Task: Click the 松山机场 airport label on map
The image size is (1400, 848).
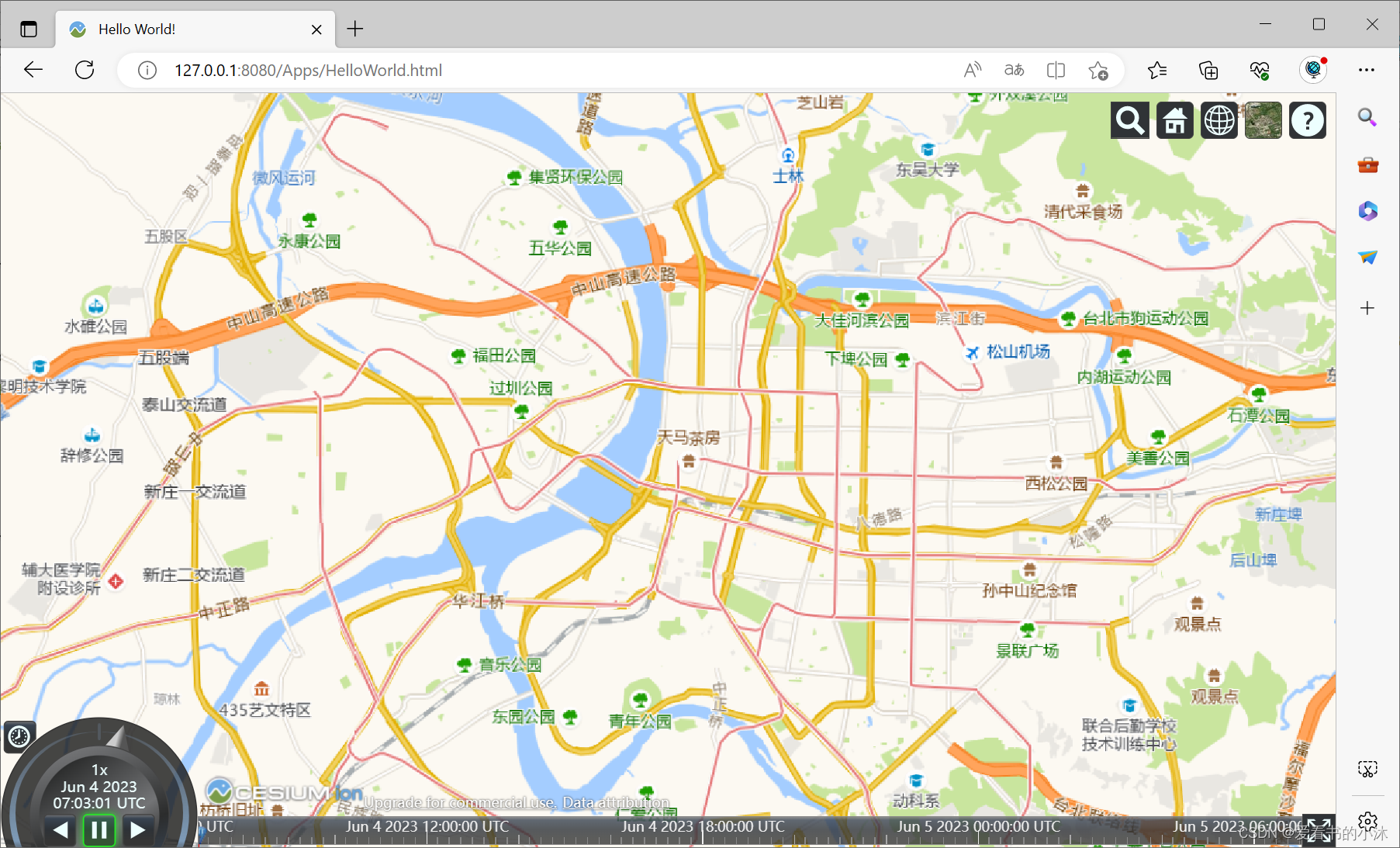Action: coord(1018,352)
